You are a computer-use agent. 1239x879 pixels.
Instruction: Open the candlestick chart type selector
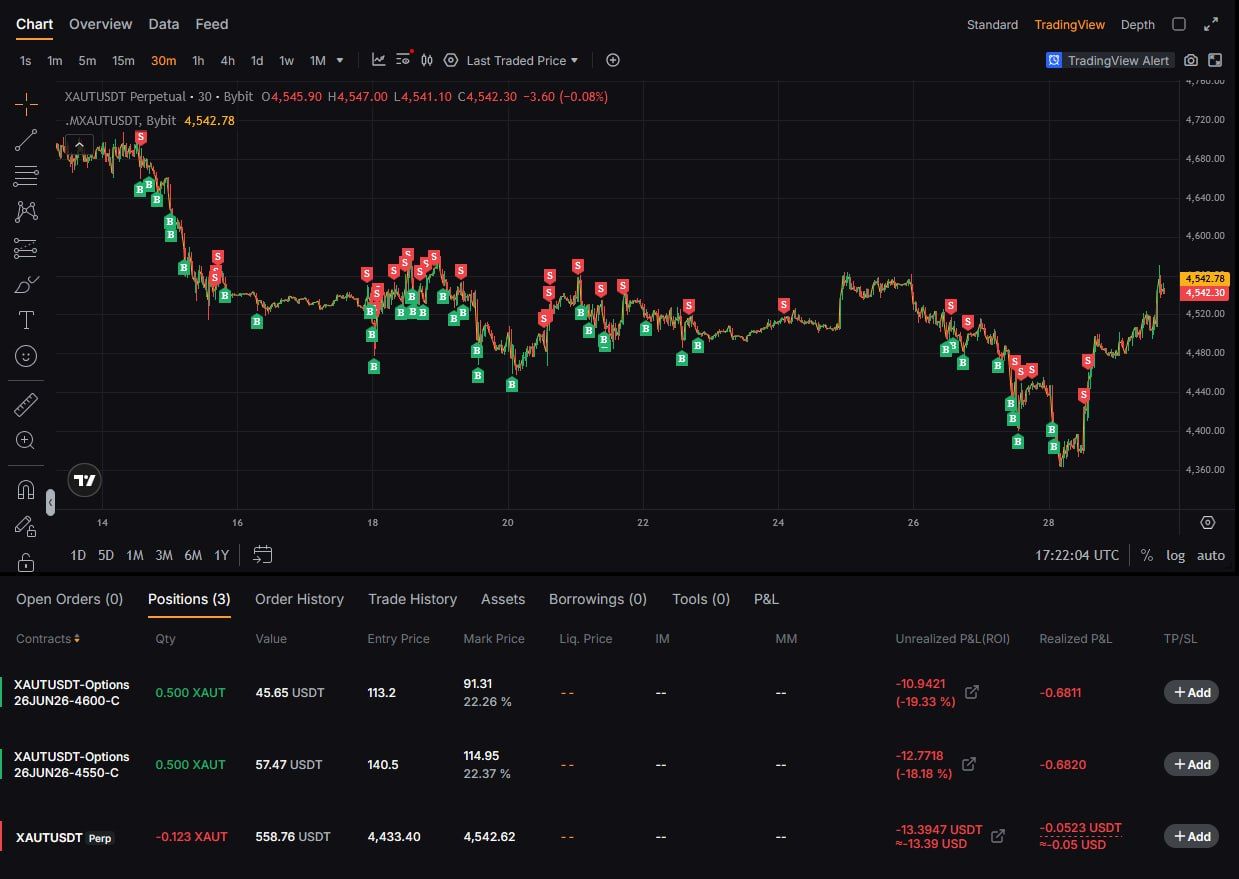coord(427,60)
